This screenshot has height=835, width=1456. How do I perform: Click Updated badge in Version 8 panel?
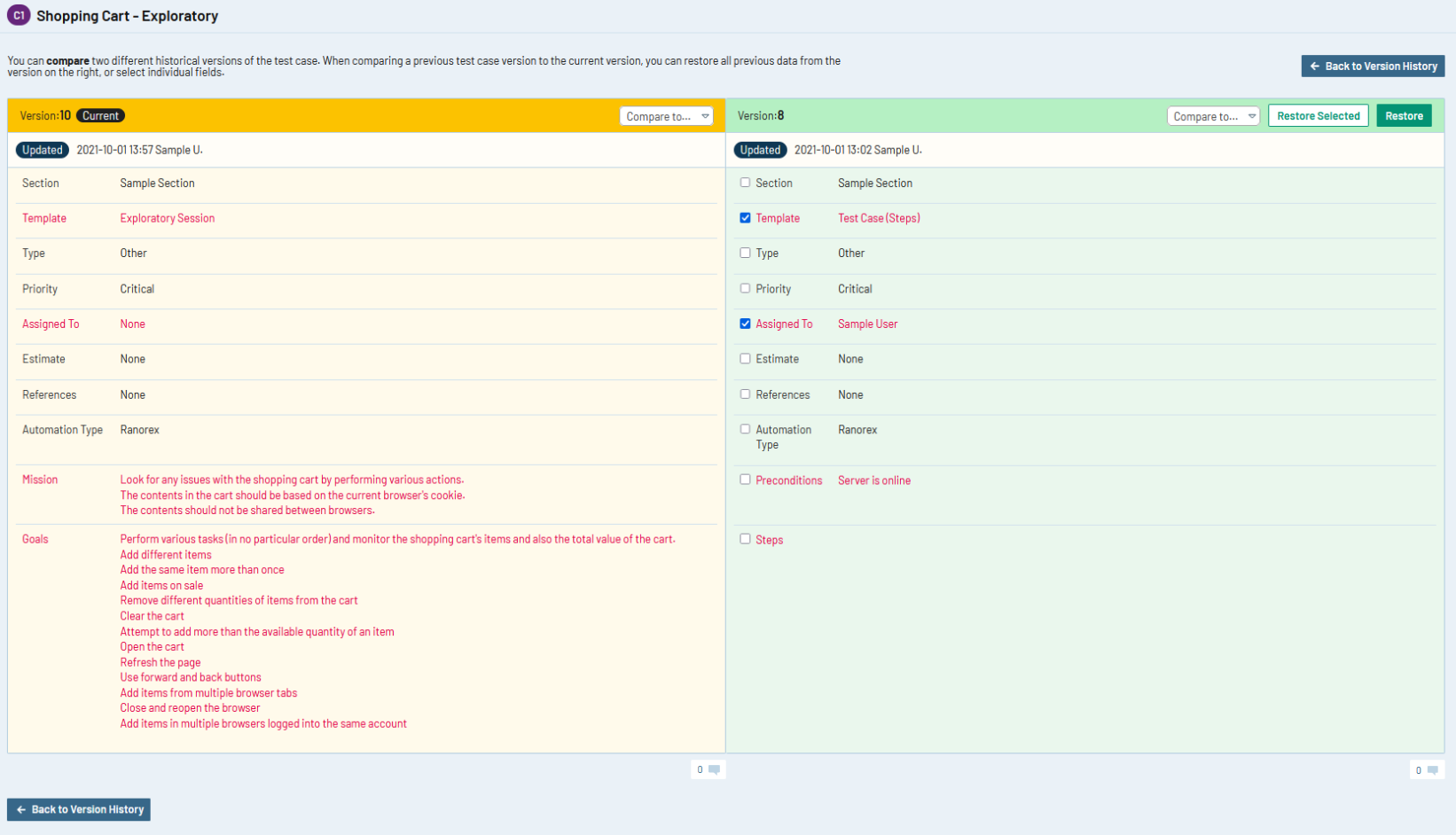tap(760, 150)
